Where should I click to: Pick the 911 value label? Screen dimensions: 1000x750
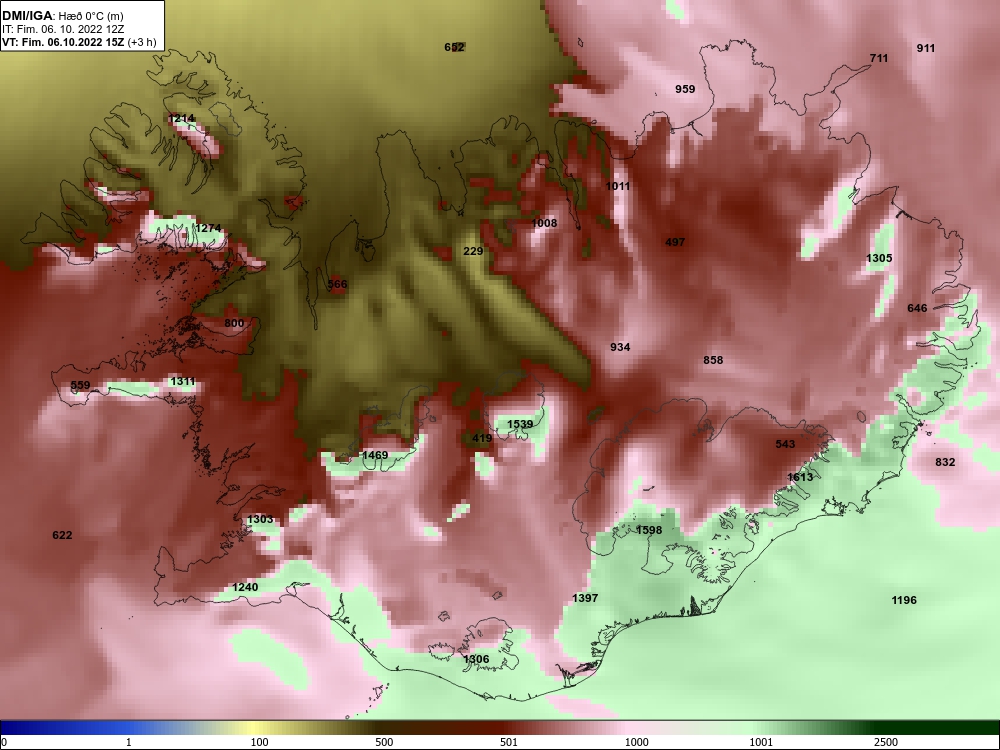pyautogui.click(x=926, y=48)
